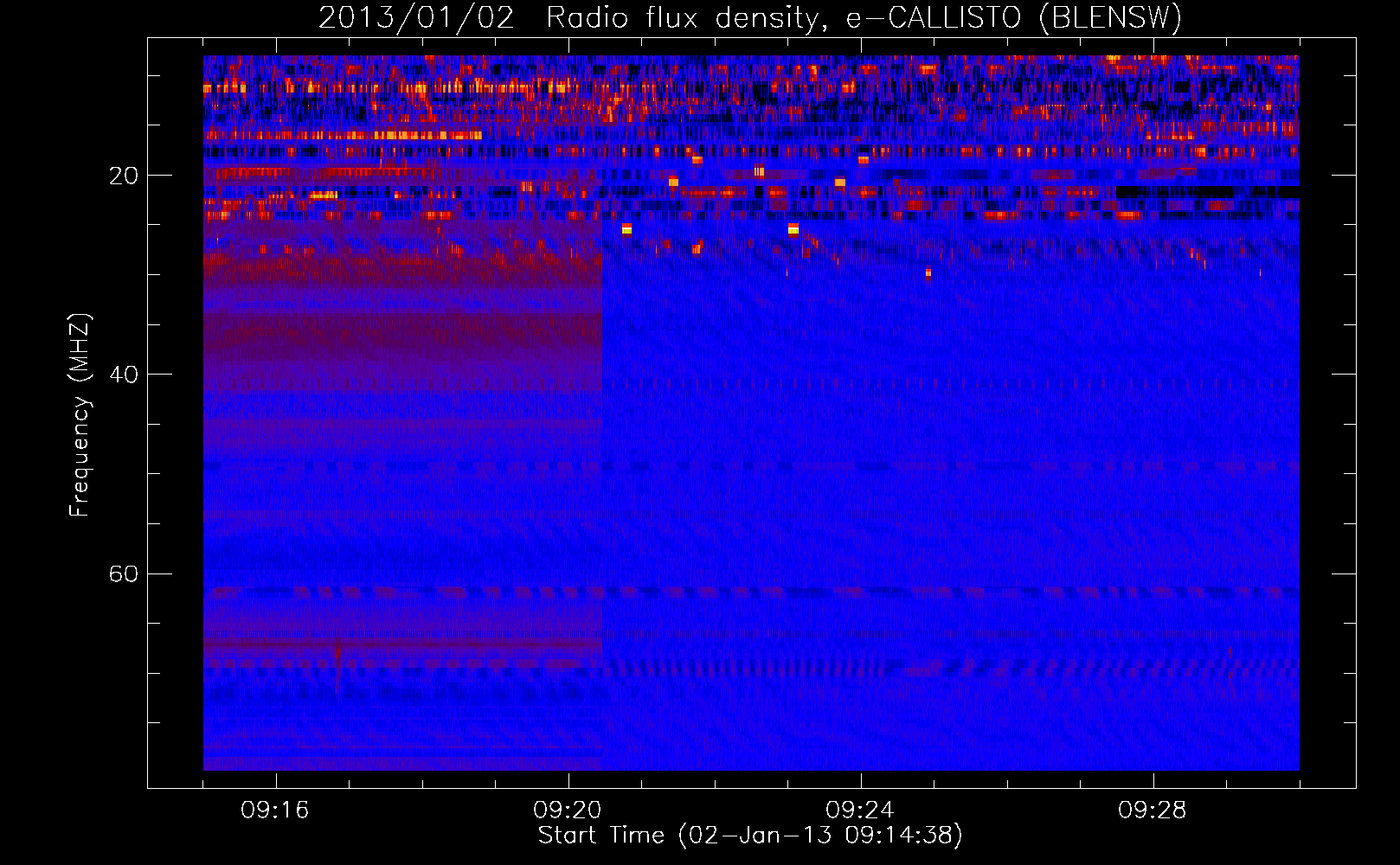Click the 09:20 time tick label
This screenshot has width=1400, height=865.
coord(568,811)
